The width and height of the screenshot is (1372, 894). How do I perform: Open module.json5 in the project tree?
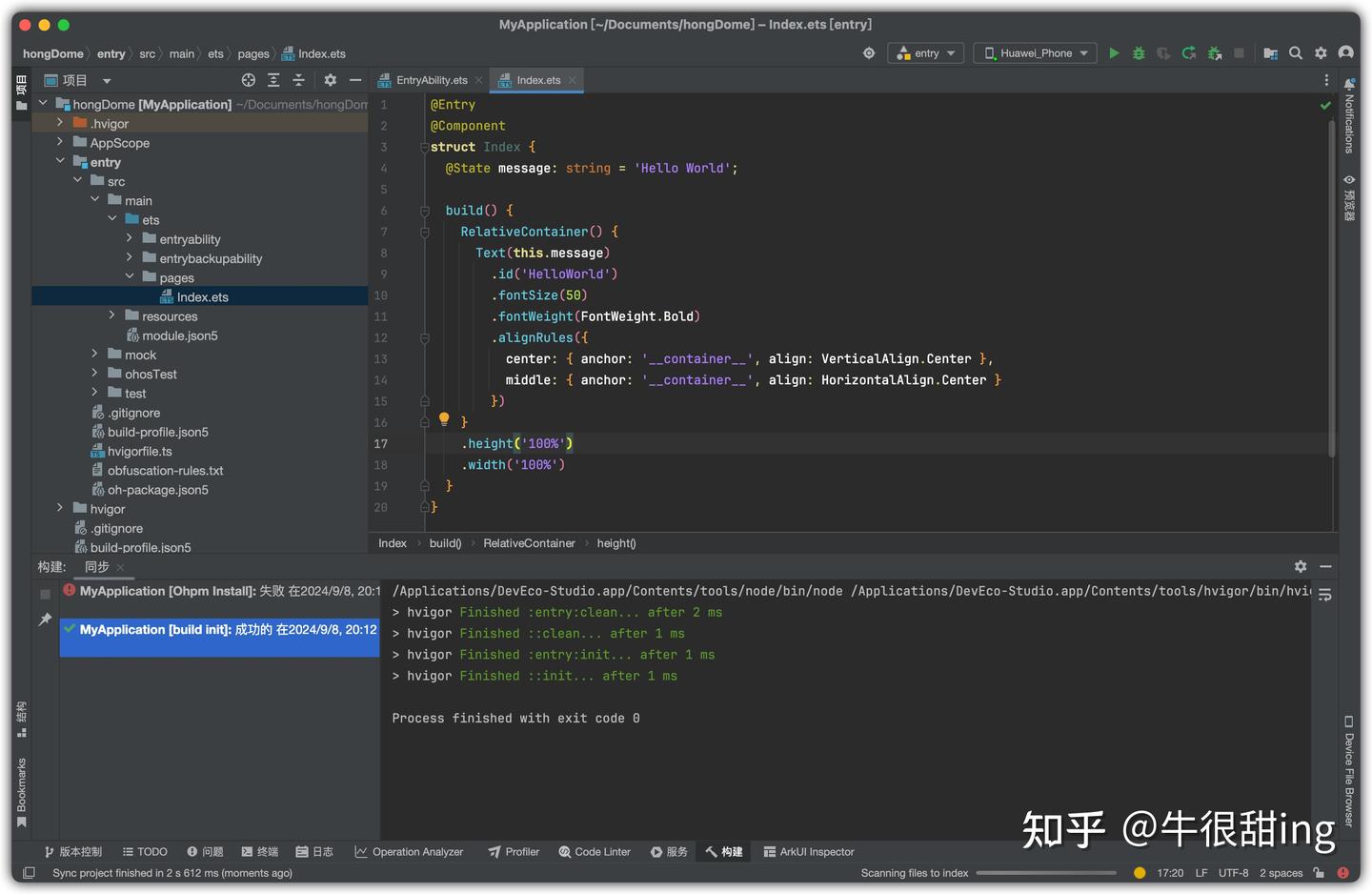tap(179, 335)
